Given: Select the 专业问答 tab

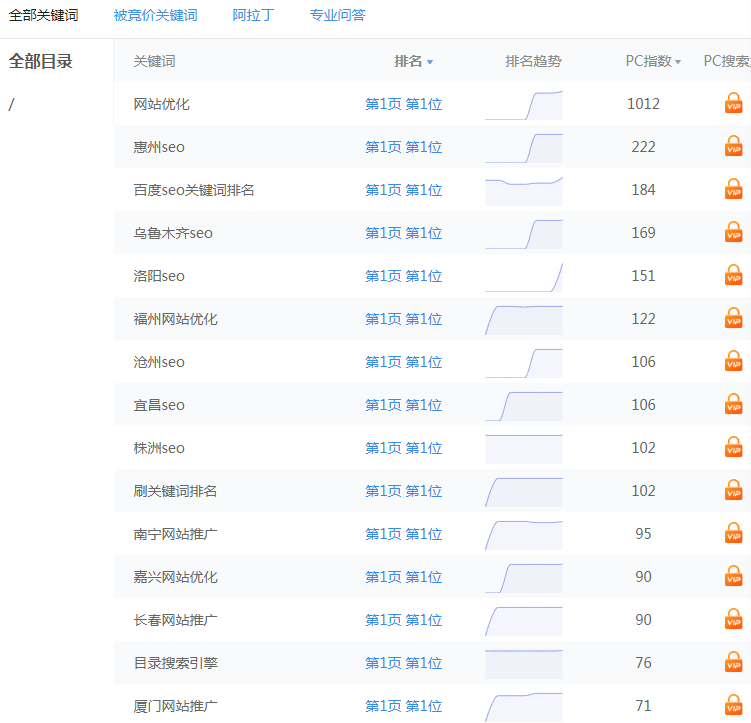Looking at the screenshot, I should [337, 15].
